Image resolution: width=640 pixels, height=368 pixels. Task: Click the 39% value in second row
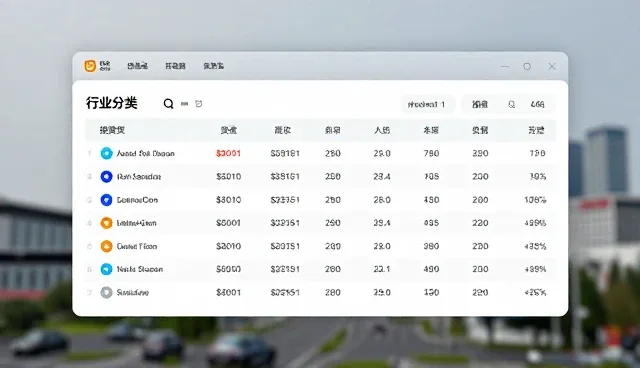pos(538,177)
